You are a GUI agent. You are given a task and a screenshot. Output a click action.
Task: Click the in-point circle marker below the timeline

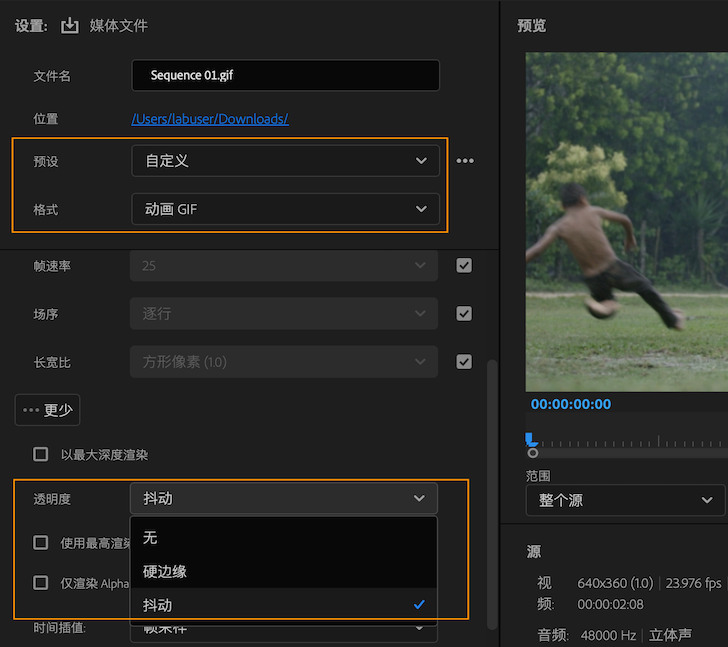pyautogui.click(x=533, y=453)
